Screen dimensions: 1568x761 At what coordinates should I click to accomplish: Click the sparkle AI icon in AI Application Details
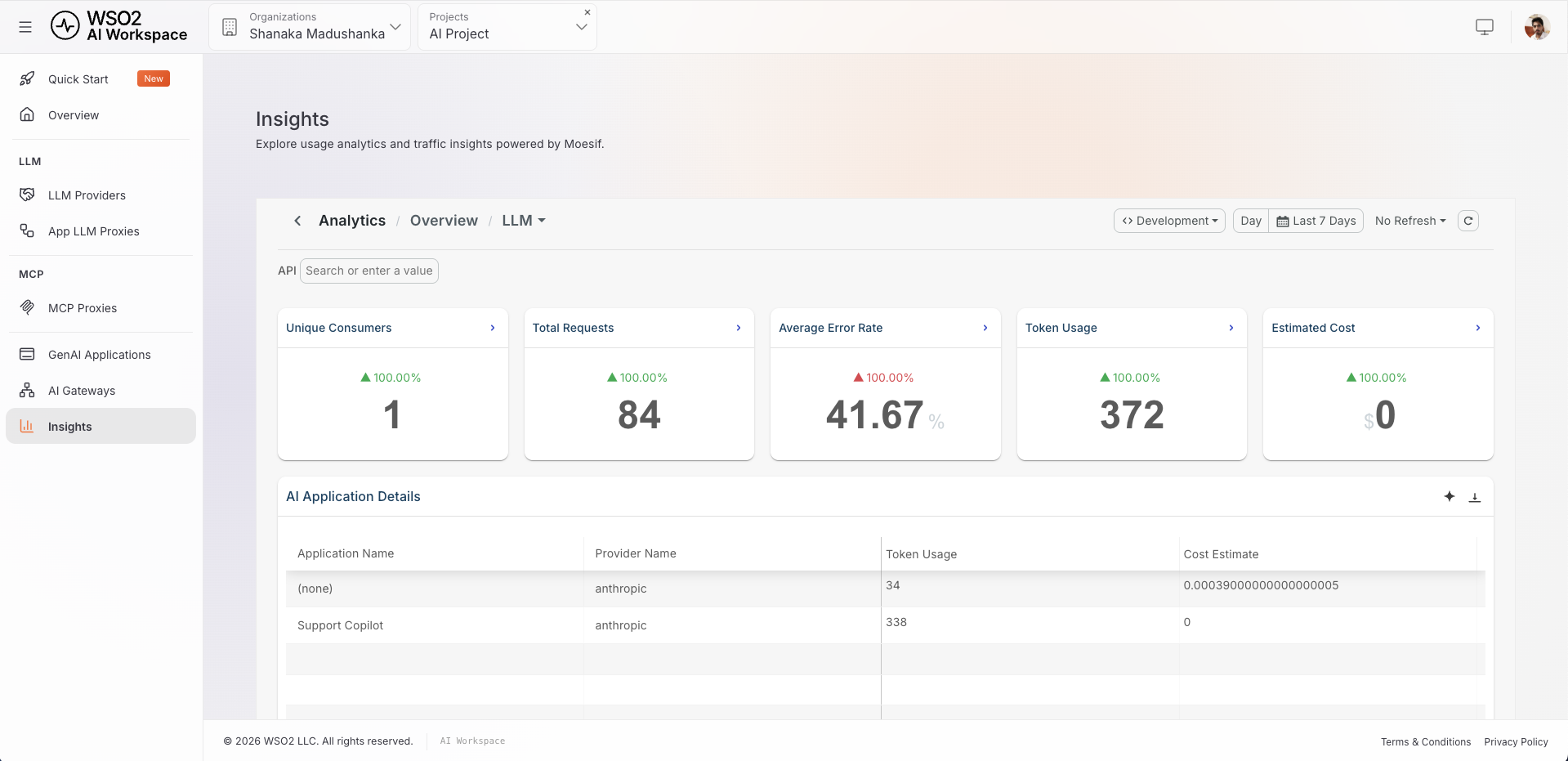(1450, 496)
